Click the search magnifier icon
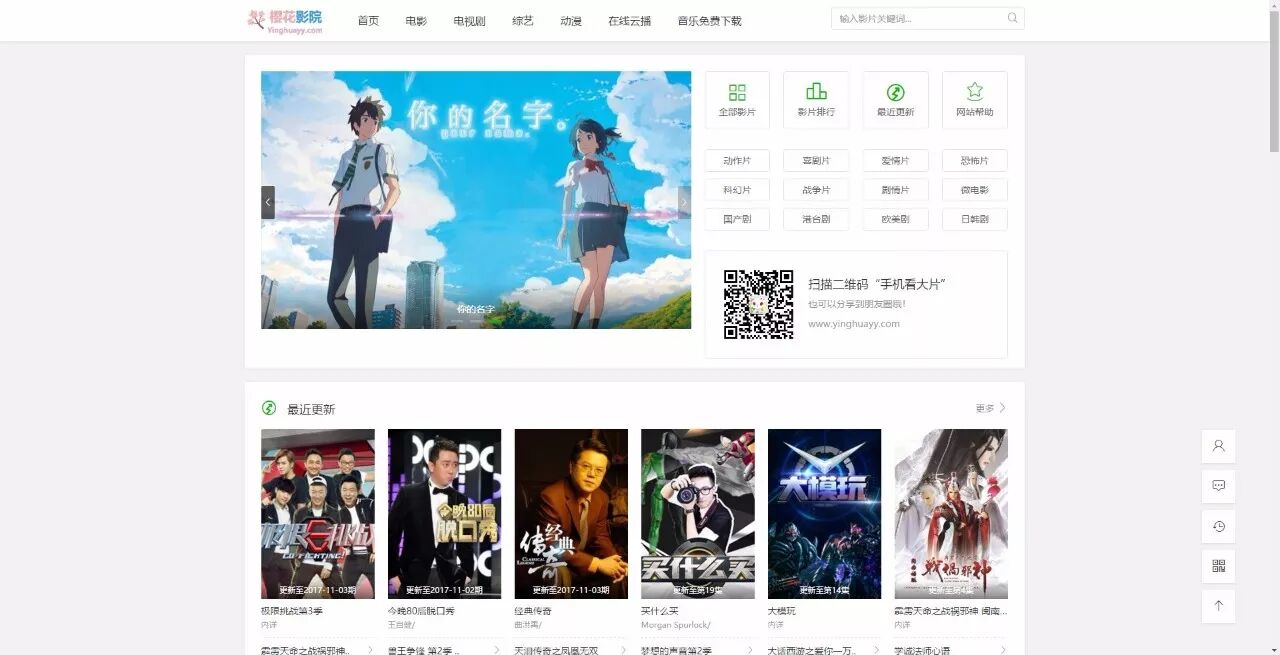 click(1012, 18)
